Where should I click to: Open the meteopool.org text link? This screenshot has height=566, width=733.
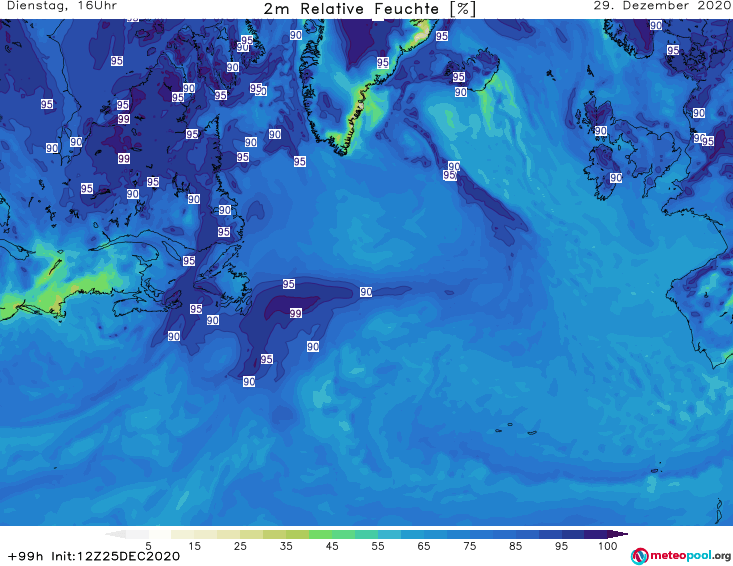(690, 556)
